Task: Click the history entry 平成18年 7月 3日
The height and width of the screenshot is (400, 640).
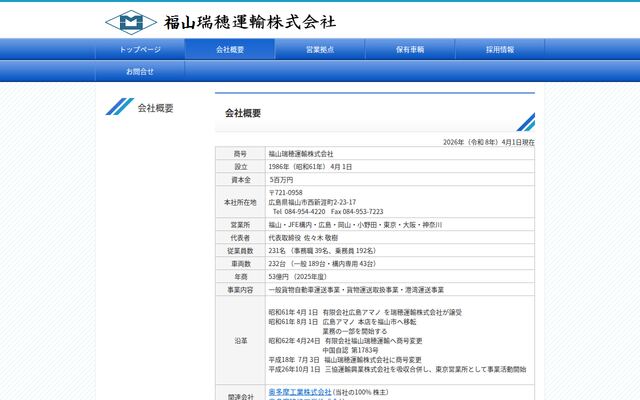Action: [x=294, y=360]
